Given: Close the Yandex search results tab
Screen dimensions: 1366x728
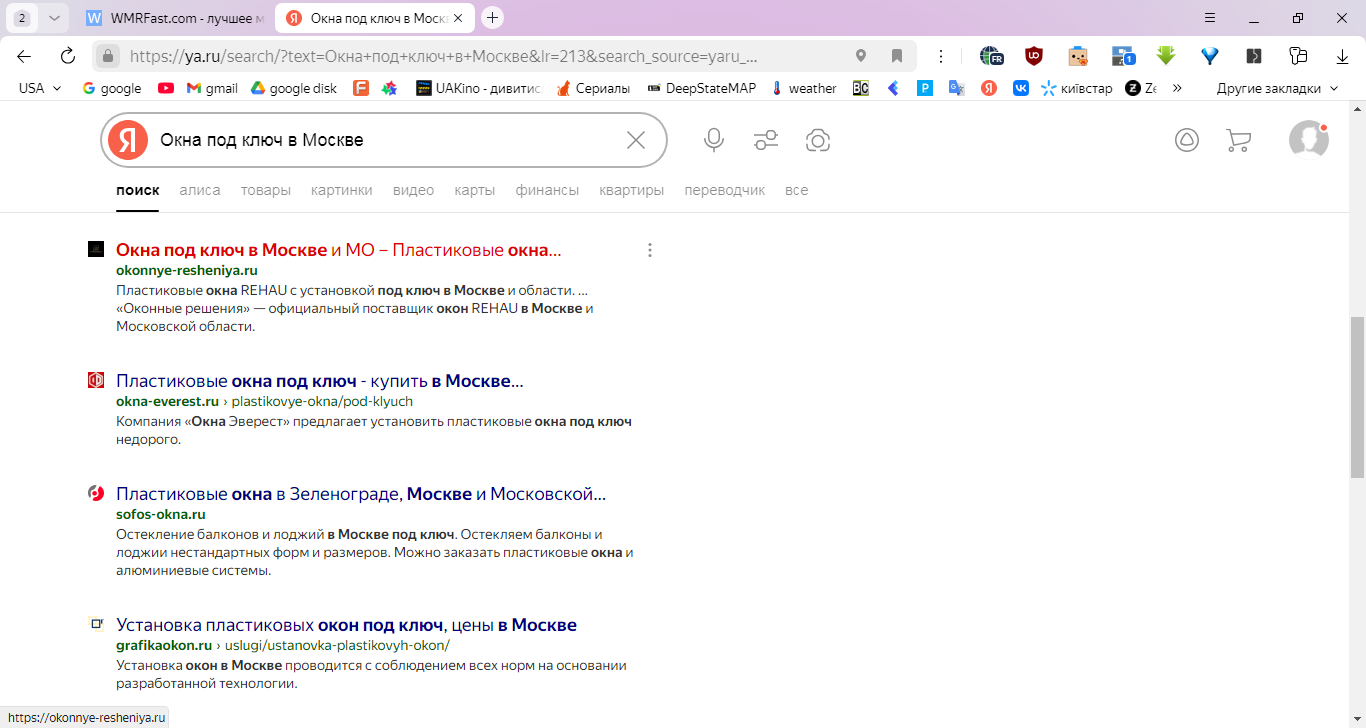Looking at the screenshot, I should point(458,18).
